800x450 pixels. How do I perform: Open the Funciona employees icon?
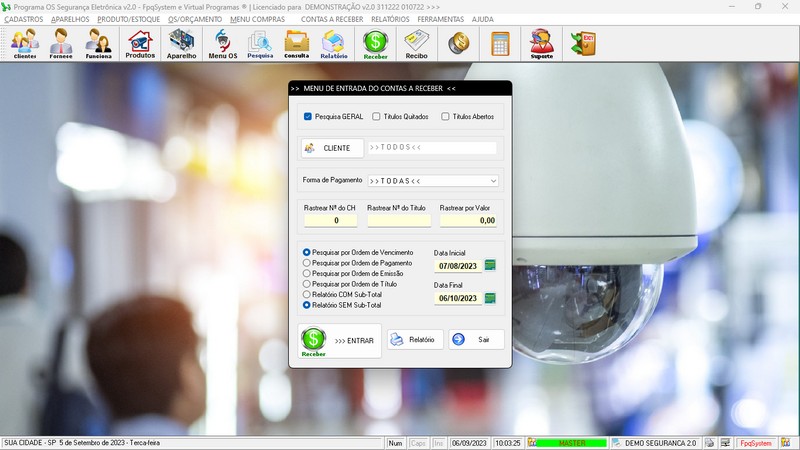(x=98, y=44)
